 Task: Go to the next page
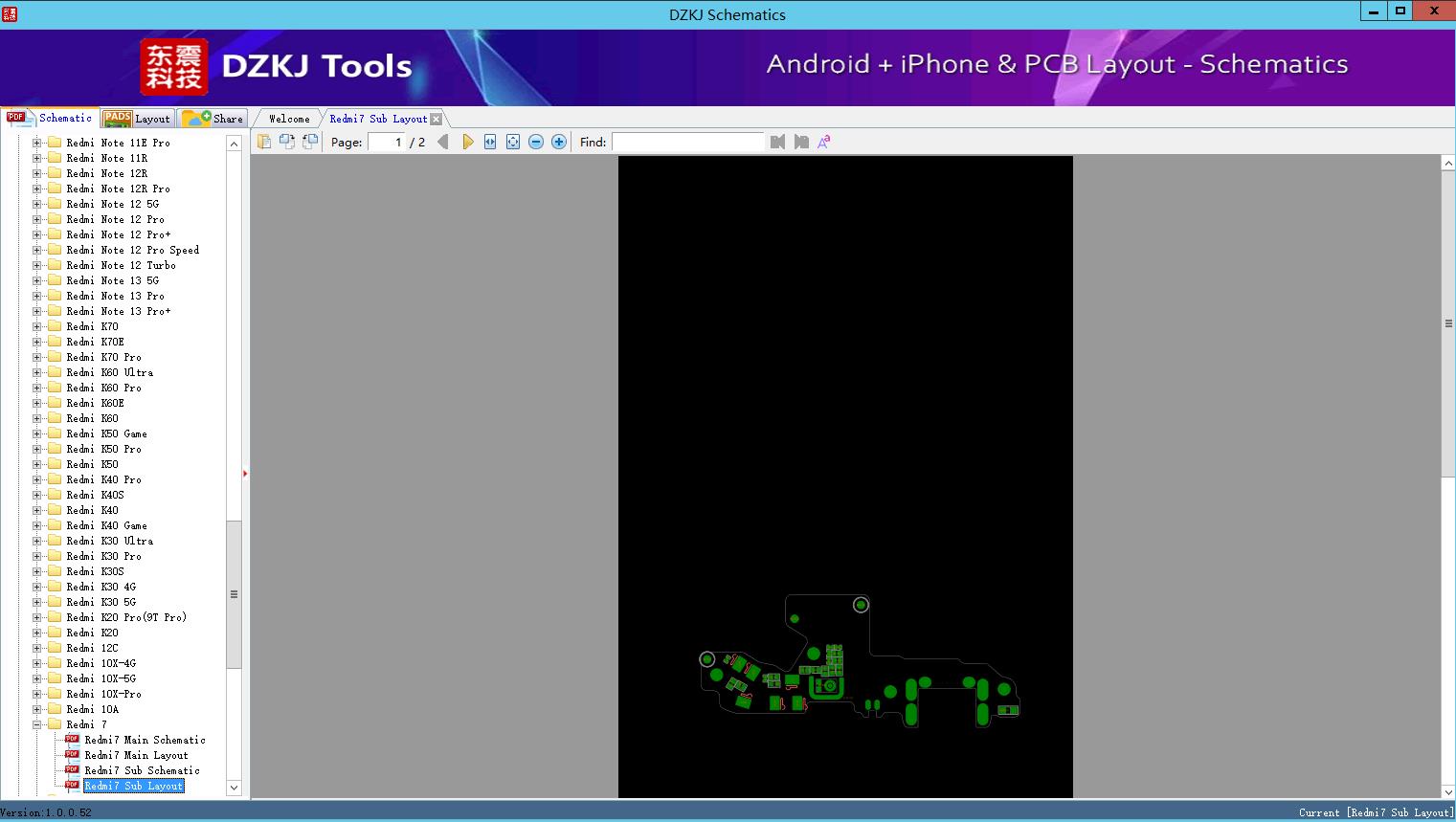coord(467,142)
